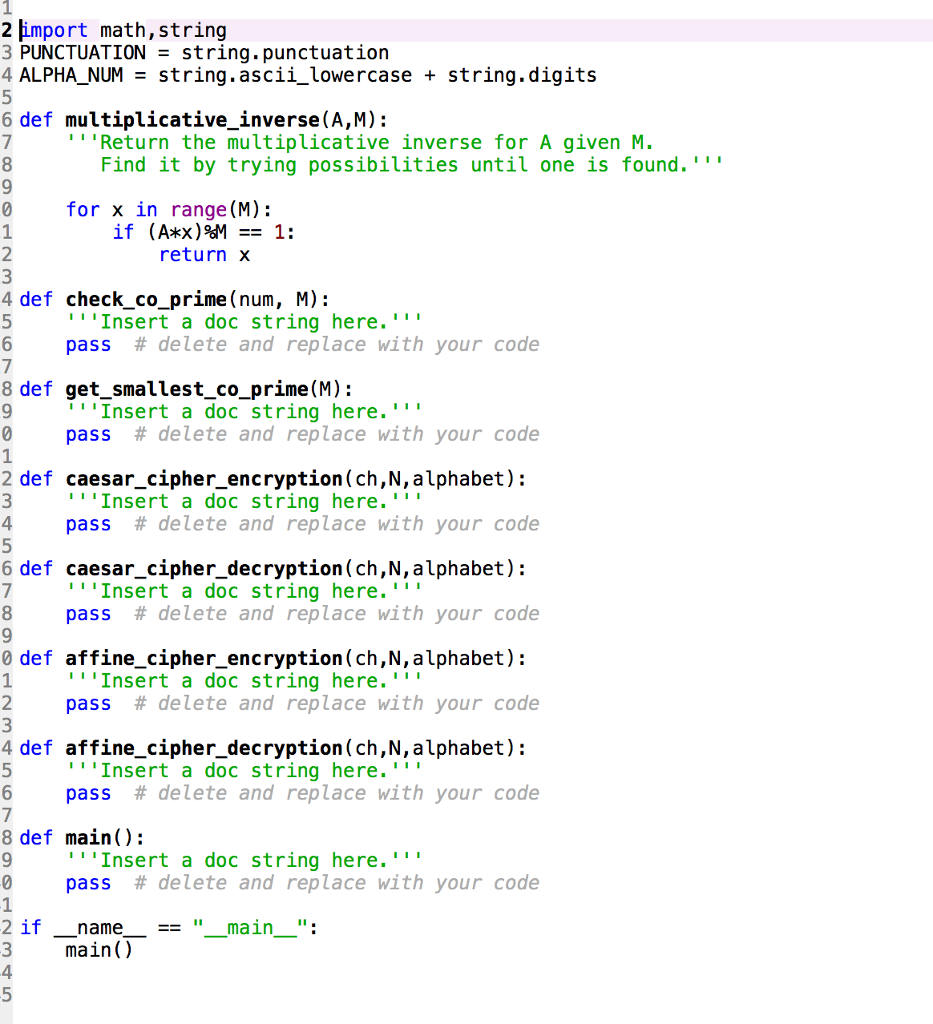Click the docstring inside affine_cipher_decryption
This screenshot has height=1024, width=933.
tap(244, 771)
